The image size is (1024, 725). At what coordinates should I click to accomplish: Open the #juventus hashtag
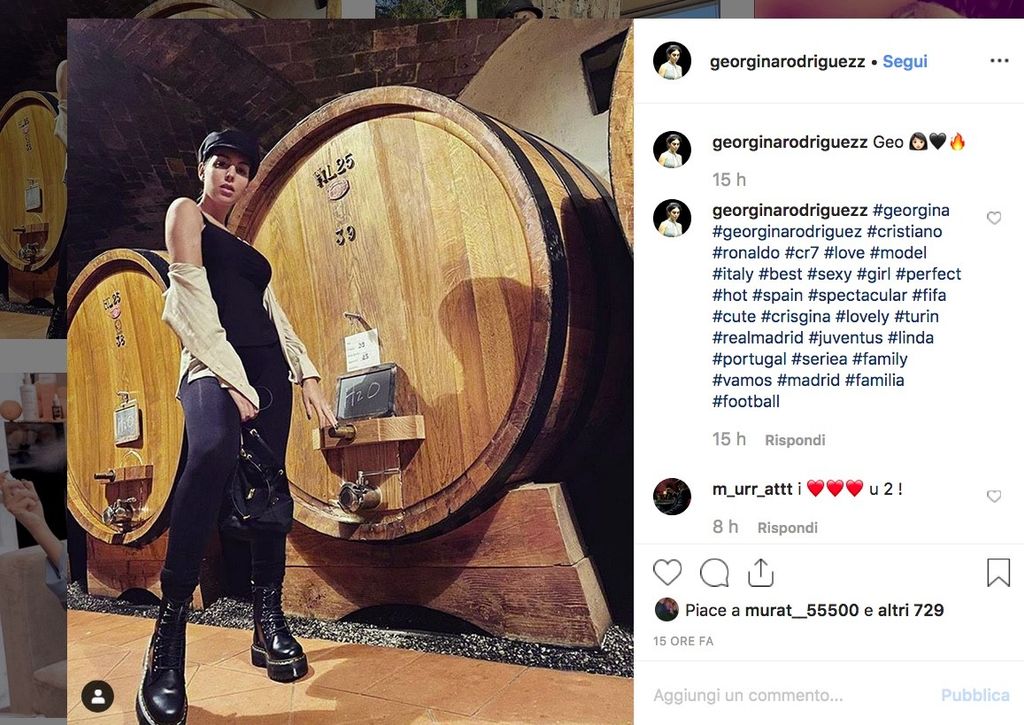coord(845,338)
